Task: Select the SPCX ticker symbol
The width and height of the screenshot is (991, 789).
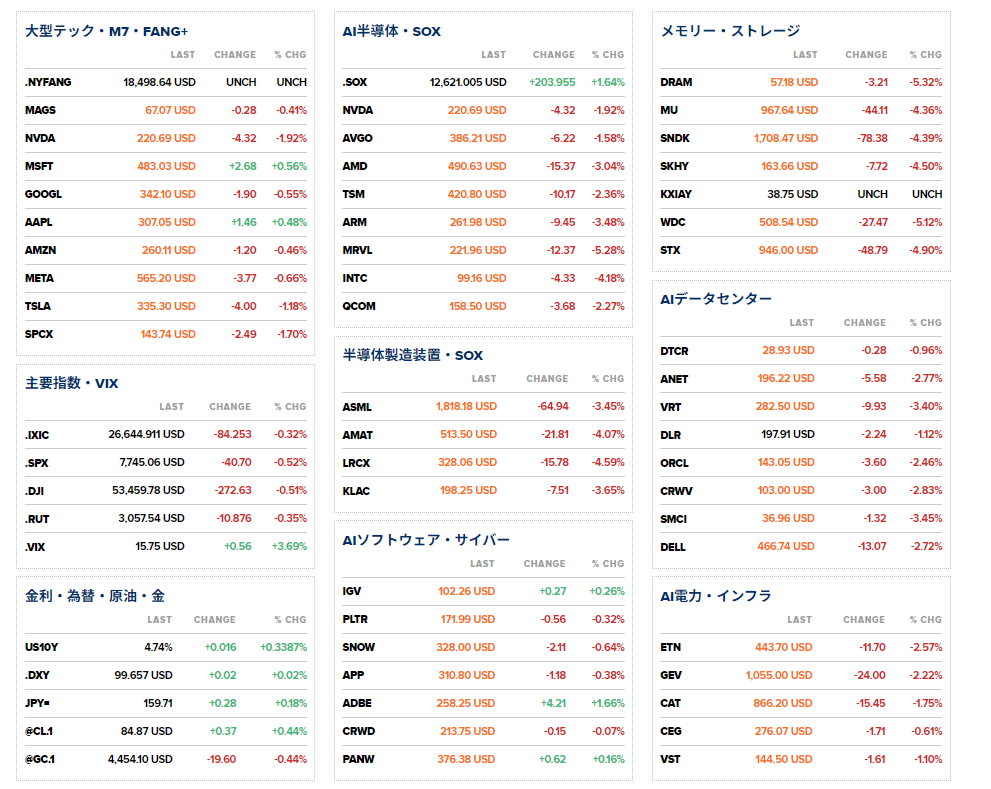Action: [39, 334]
